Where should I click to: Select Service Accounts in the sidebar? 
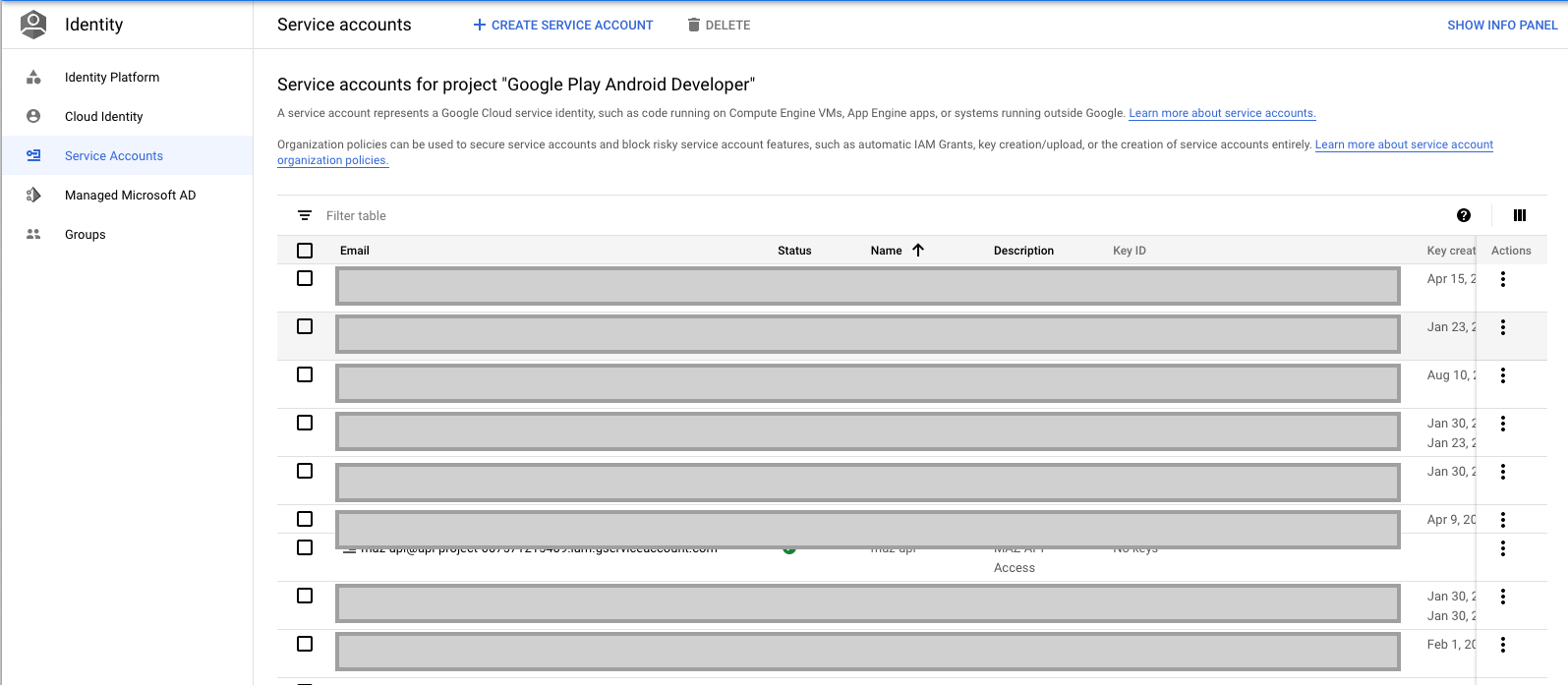pyautogui.click(x=127, y=155)
